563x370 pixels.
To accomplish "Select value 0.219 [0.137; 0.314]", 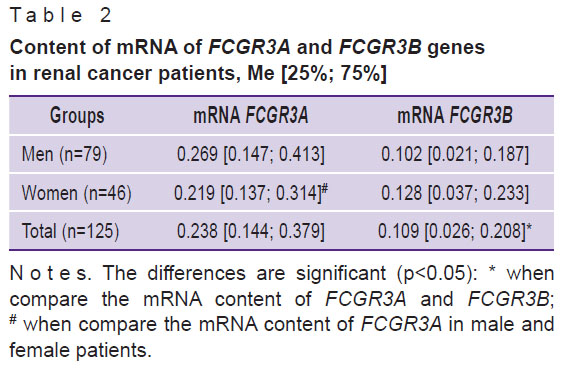I will coord(248,193).
